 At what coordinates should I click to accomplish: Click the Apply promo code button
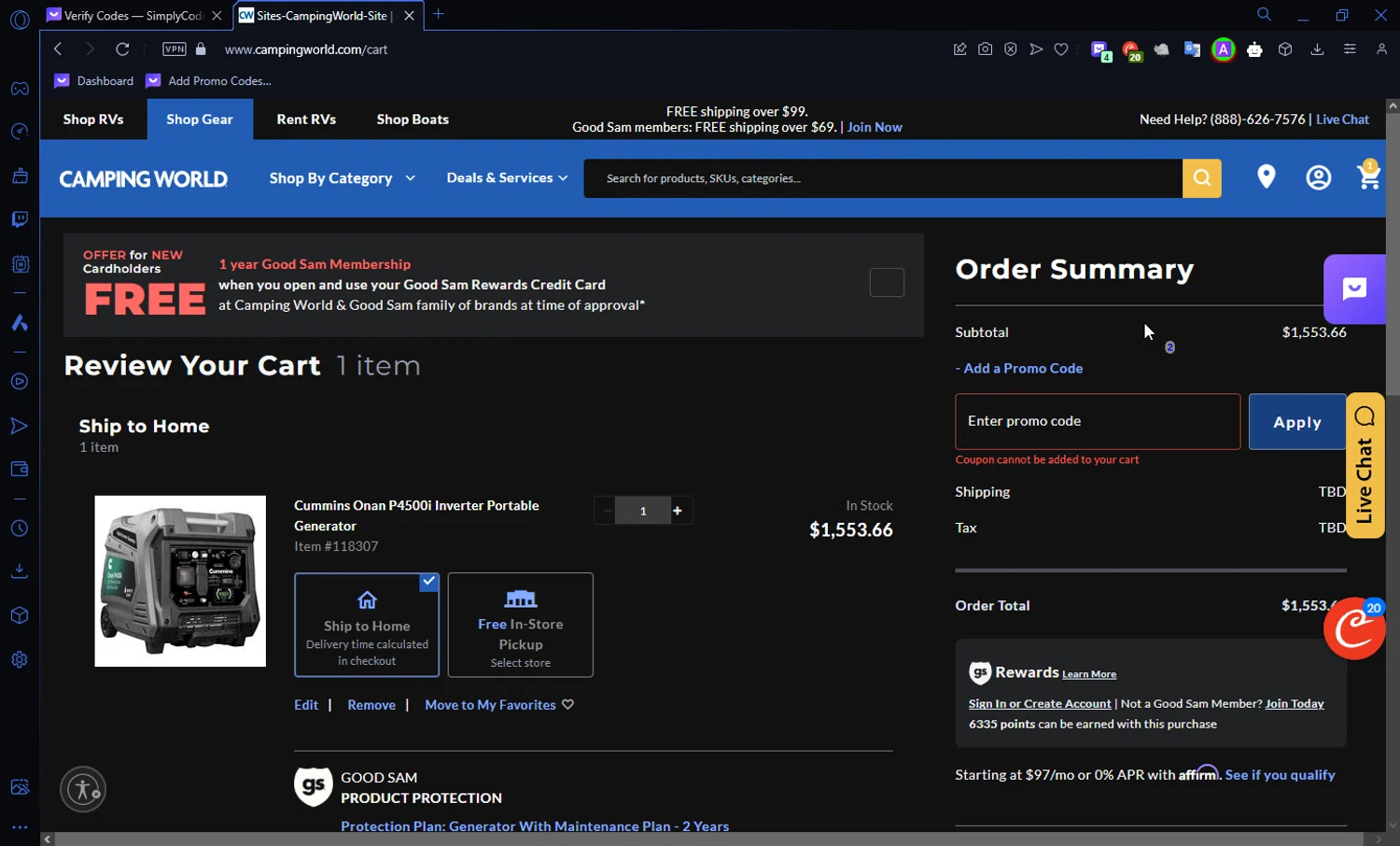(x=1297, y=422)
